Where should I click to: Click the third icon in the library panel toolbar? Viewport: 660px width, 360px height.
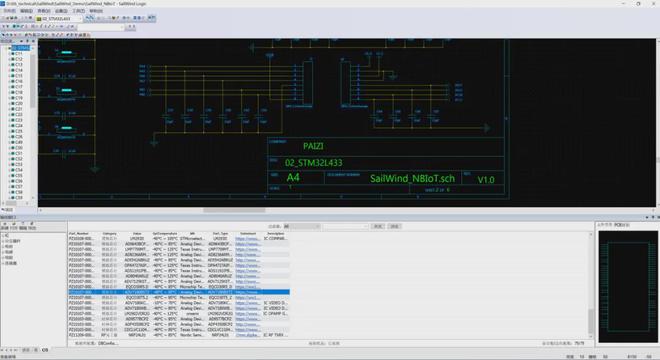coord(23,224)
